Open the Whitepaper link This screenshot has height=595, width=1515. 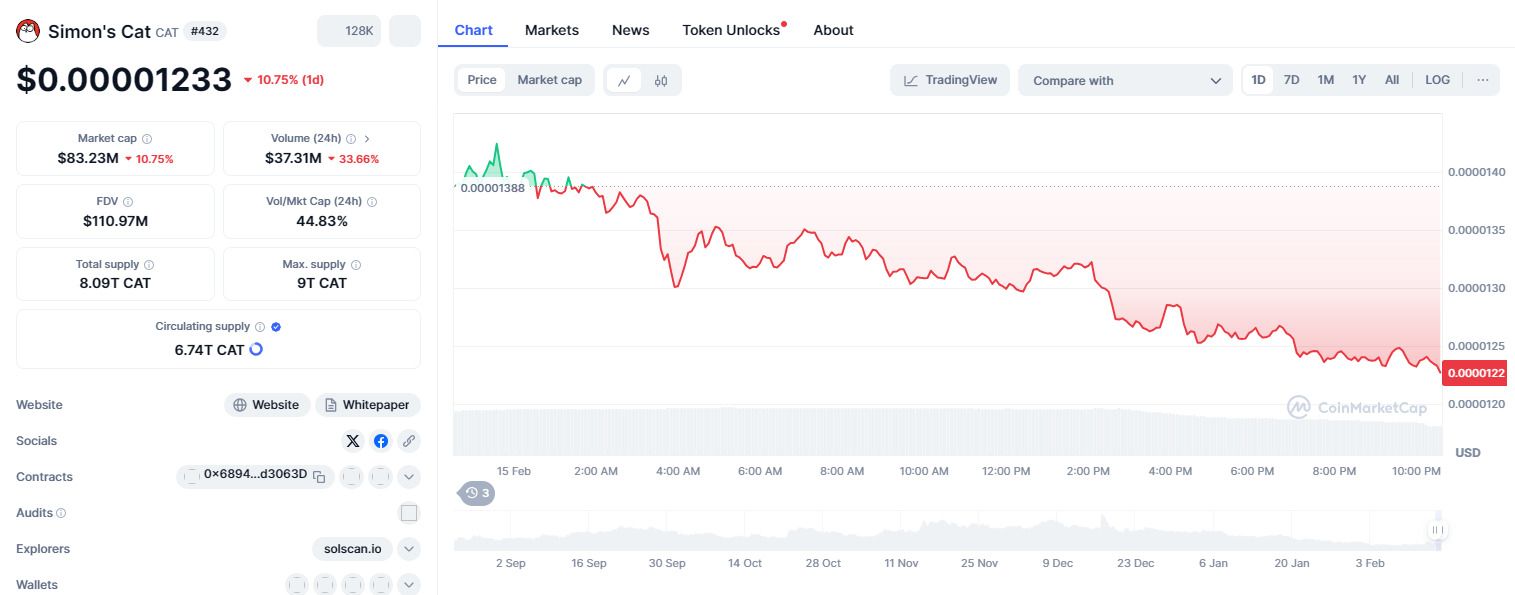[368, 405]
